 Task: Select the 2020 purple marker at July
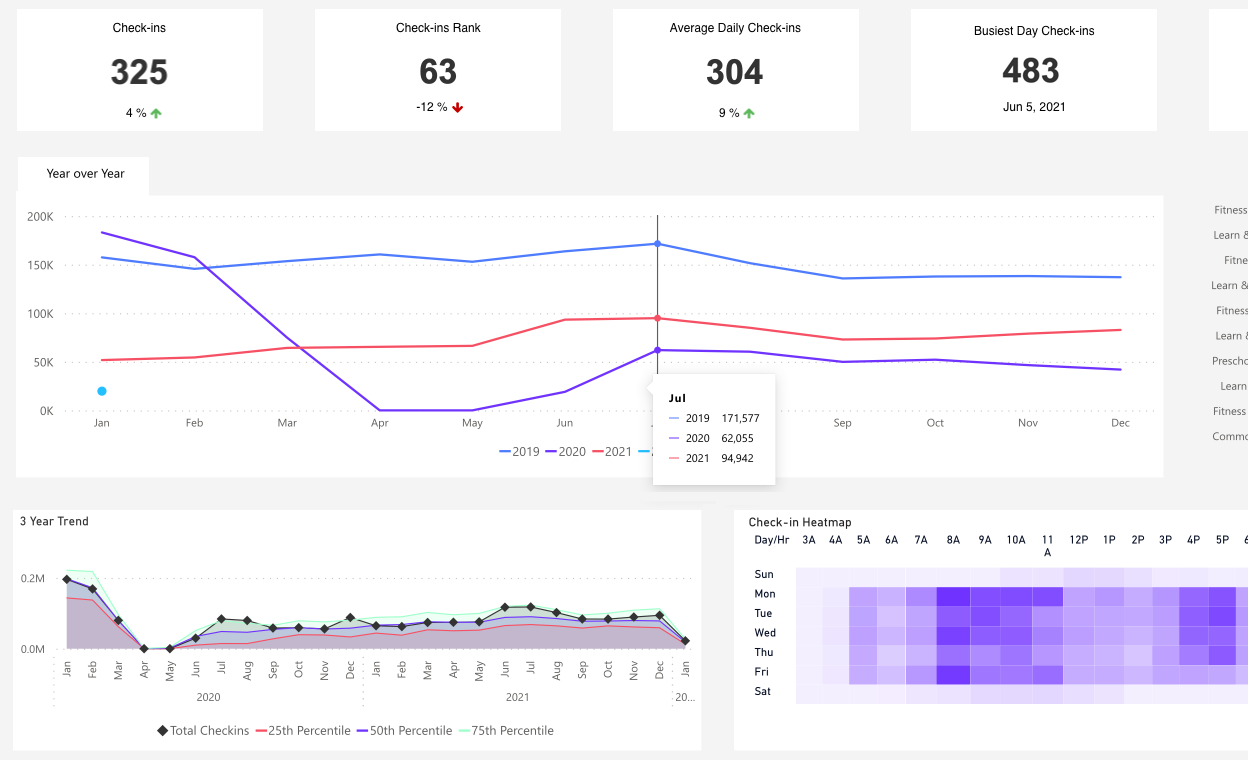657,350
